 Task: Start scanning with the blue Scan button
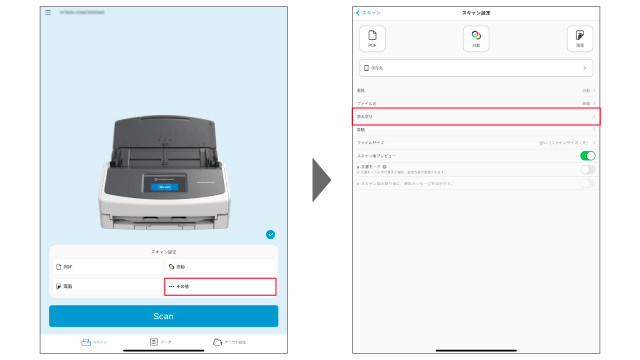pos(163,316)
